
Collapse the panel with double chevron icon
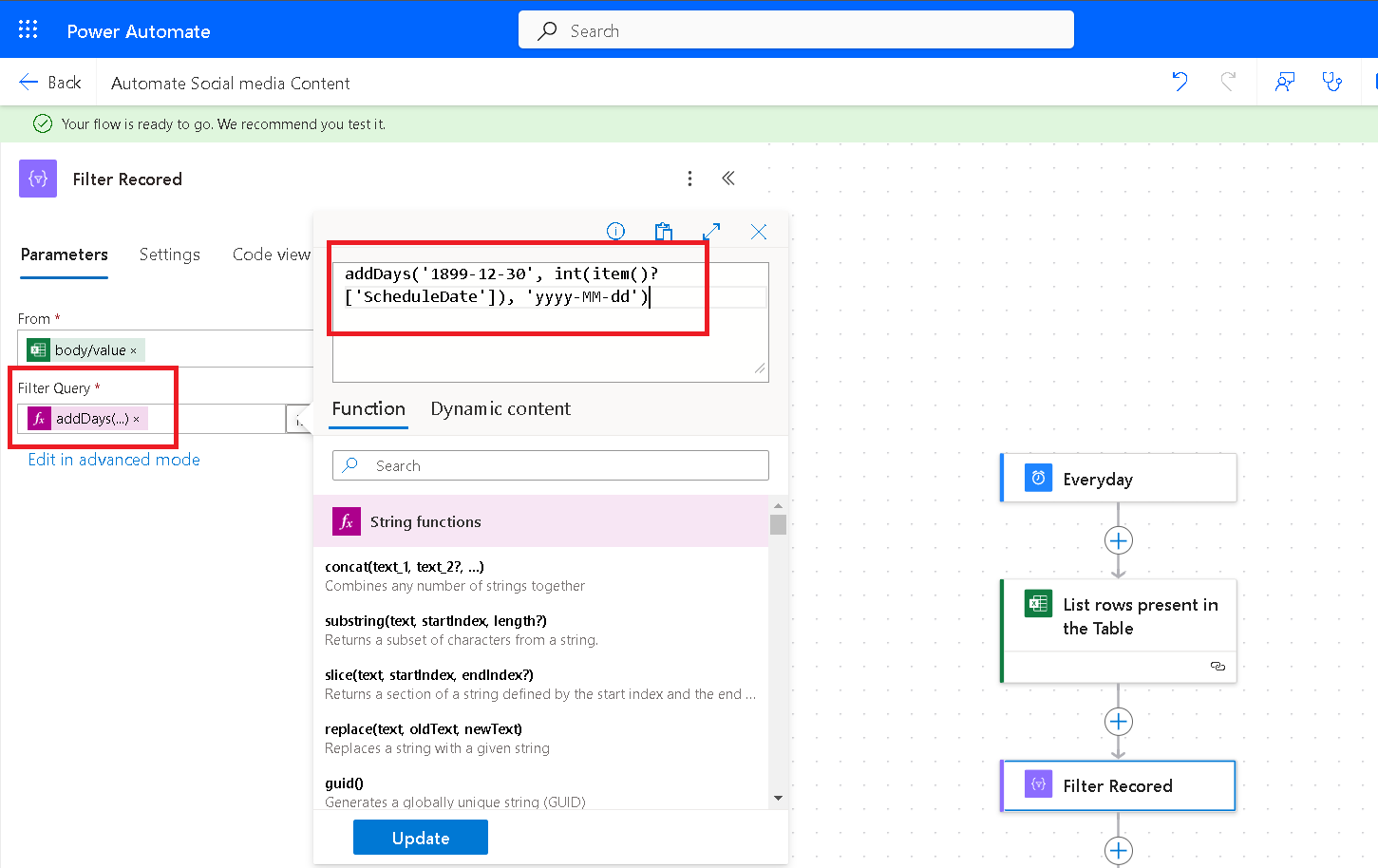click(728, 179)
